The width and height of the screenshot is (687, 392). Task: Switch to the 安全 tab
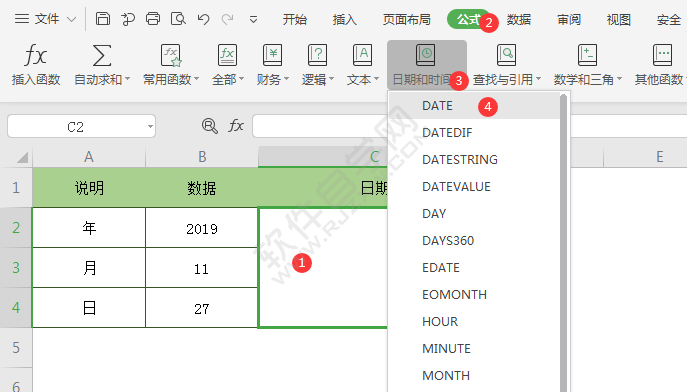[x=669, y=19]
